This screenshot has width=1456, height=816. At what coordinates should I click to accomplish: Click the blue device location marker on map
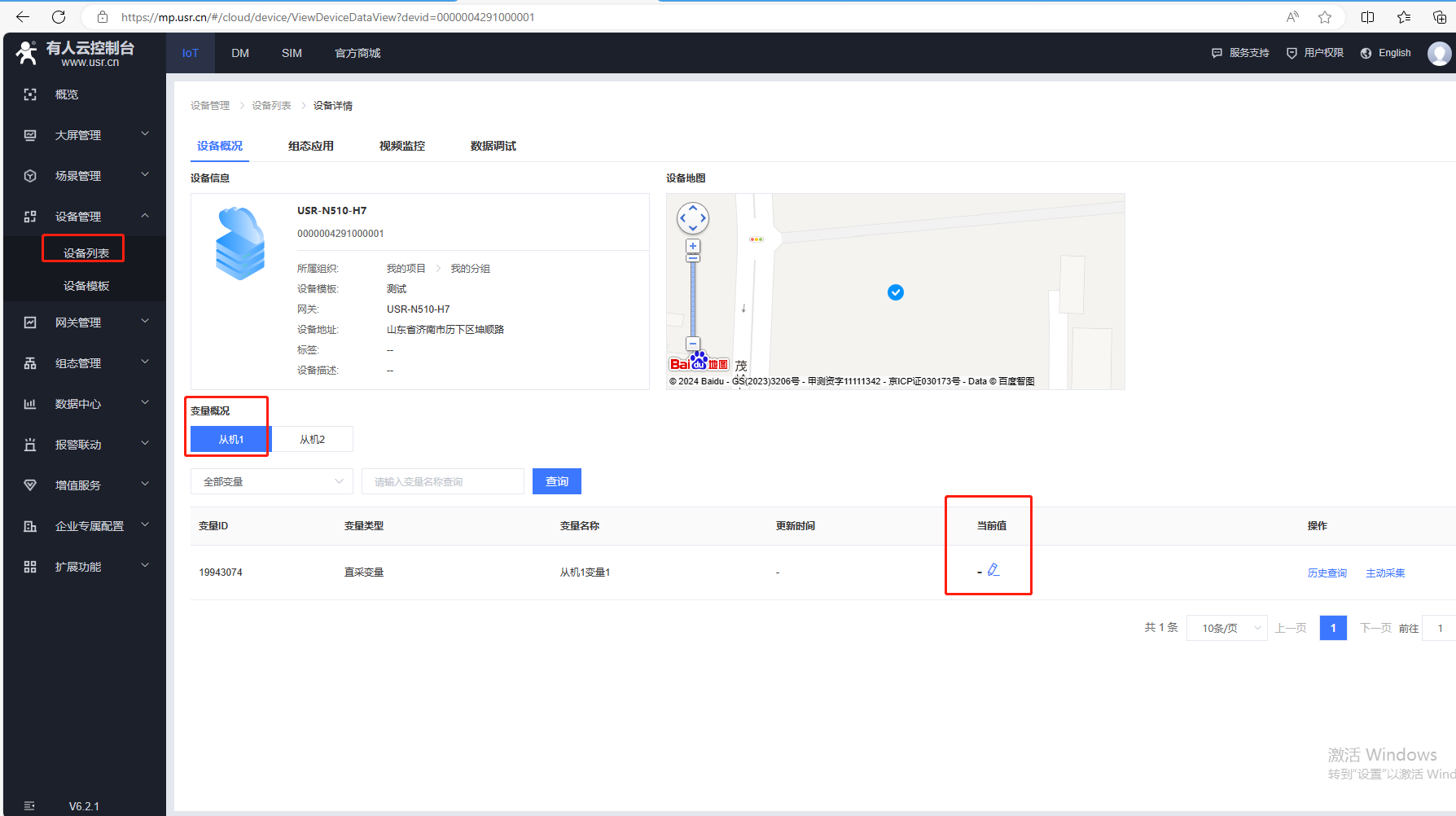(896, 292)
